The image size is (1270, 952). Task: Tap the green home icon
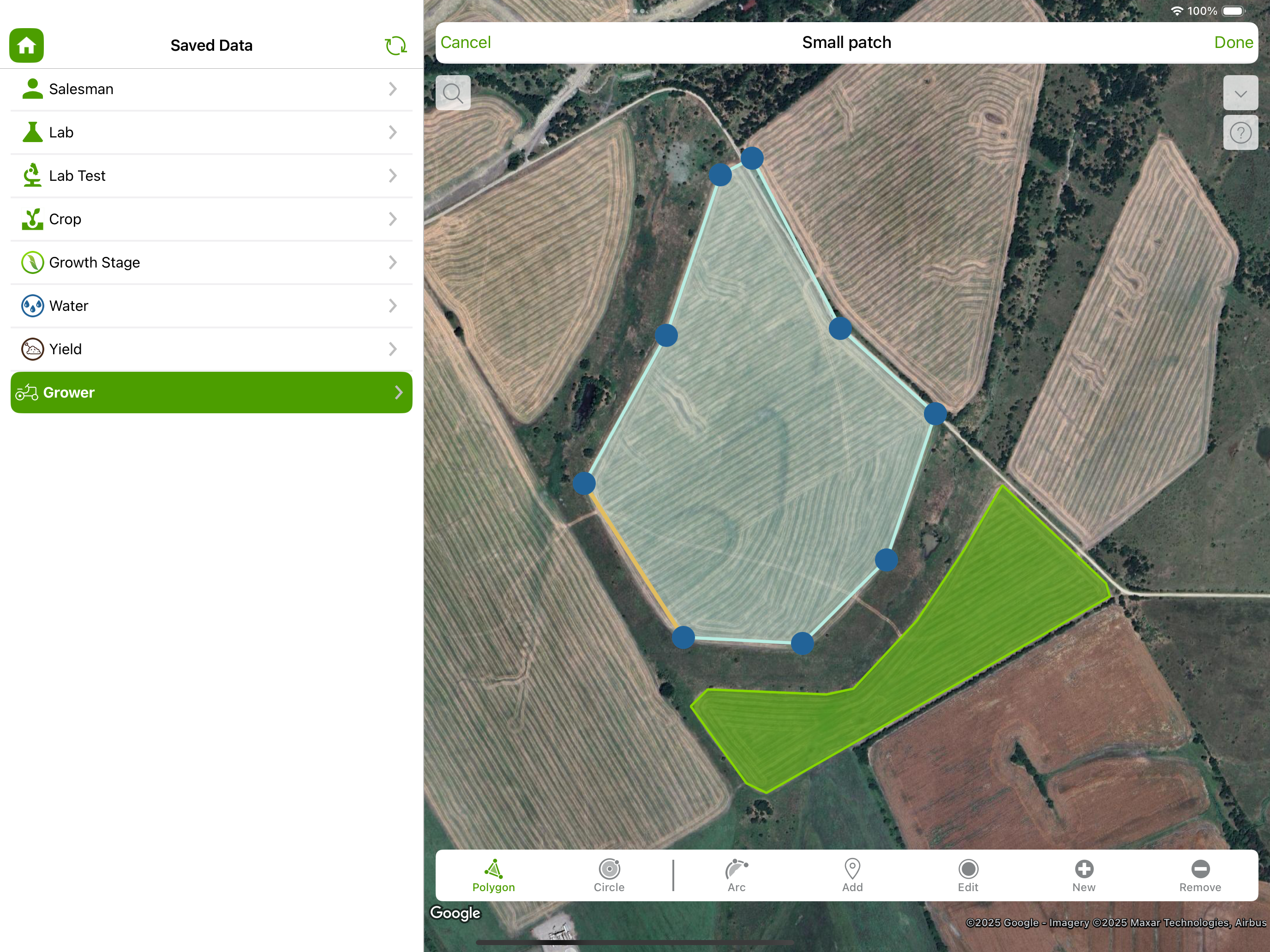click(x=26, y=45)
